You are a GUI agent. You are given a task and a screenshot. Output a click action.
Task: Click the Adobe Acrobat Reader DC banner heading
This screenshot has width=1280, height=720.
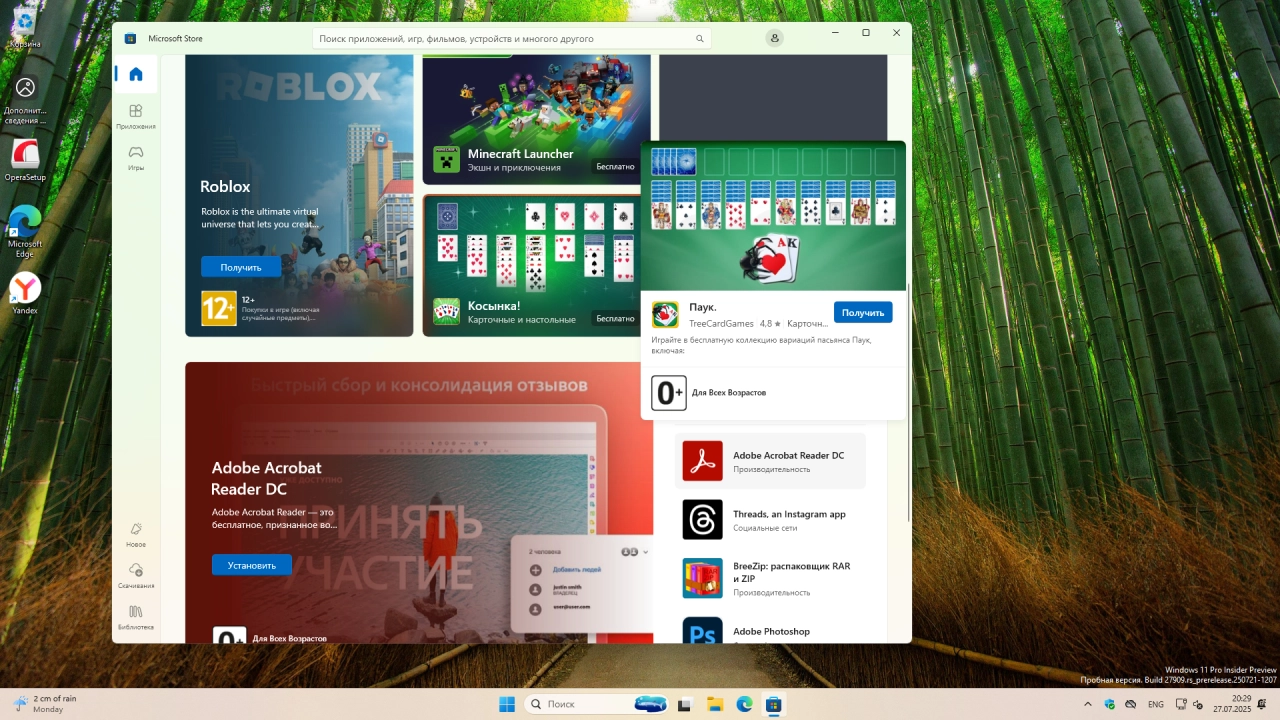pyautogui.click(x=265, y=478)
